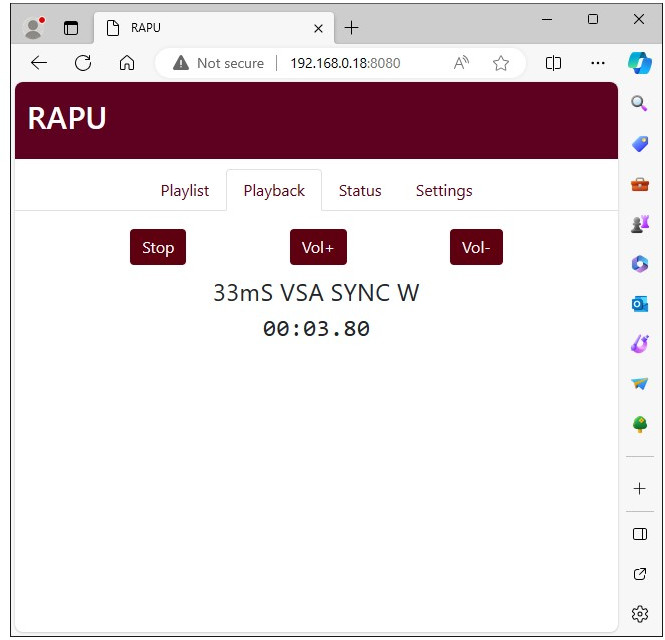The image size is (665, 640).
Task: Open link in new window sidebar icon
Action: tap(640, 574)
